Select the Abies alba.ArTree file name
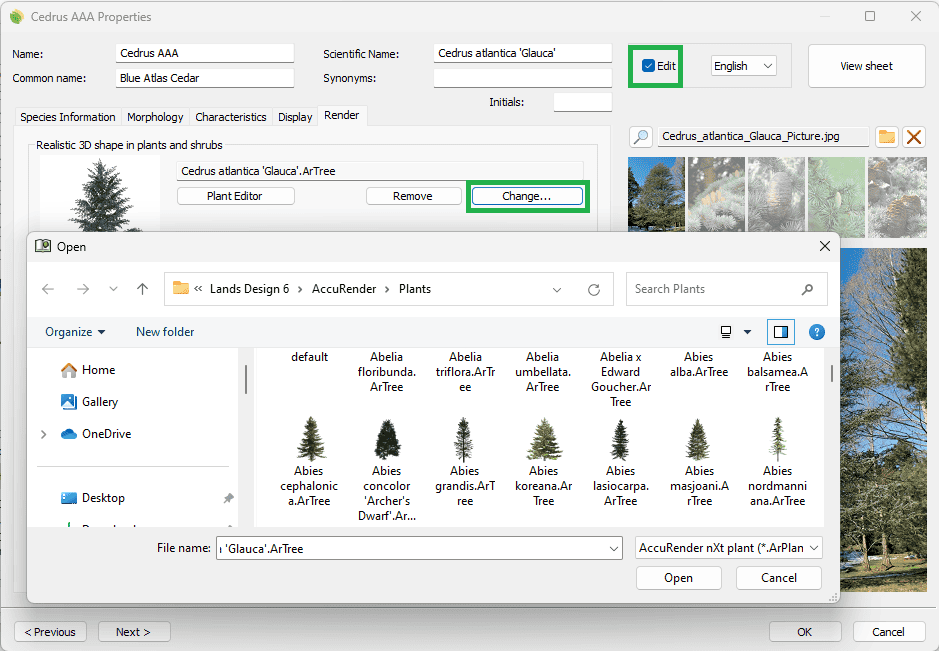 tap(699, 364)
